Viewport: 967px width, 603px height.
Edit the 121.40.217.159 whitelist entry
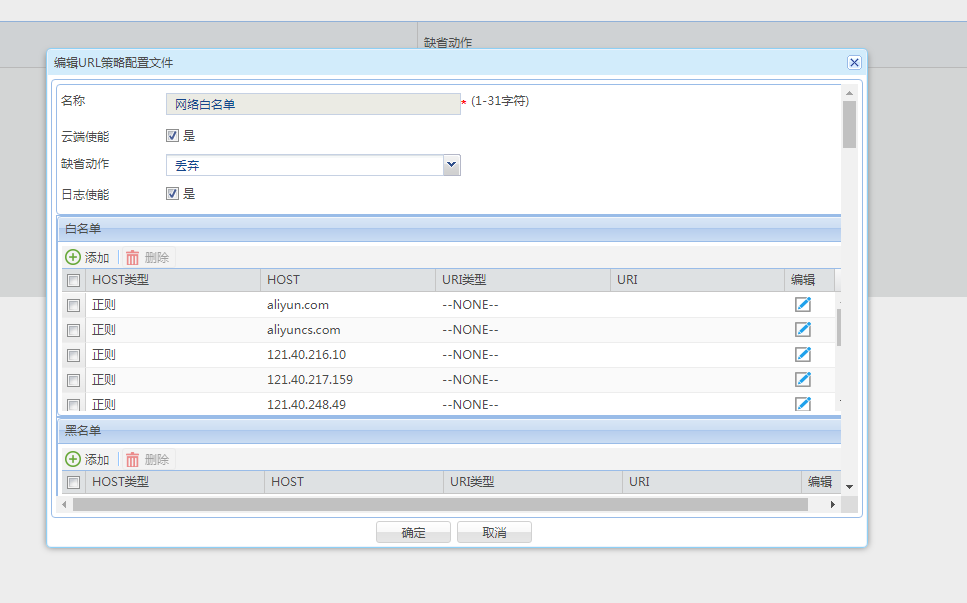[802, 380]
